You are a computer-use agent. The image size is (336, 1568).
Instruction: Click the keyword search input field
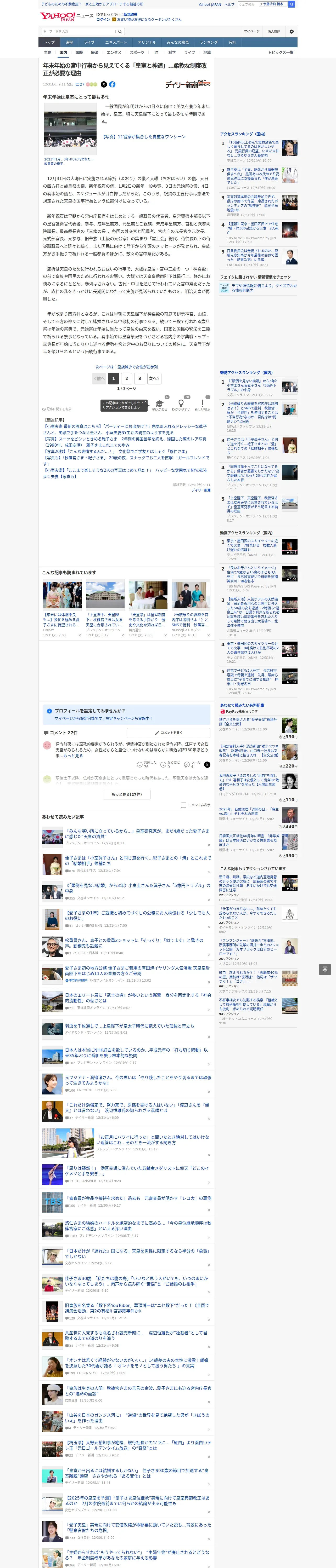(79, 32)
